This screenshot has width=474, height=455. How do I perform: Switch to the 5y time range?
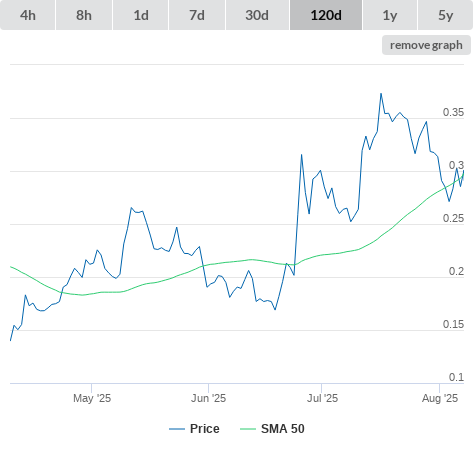tap(446, 15)
